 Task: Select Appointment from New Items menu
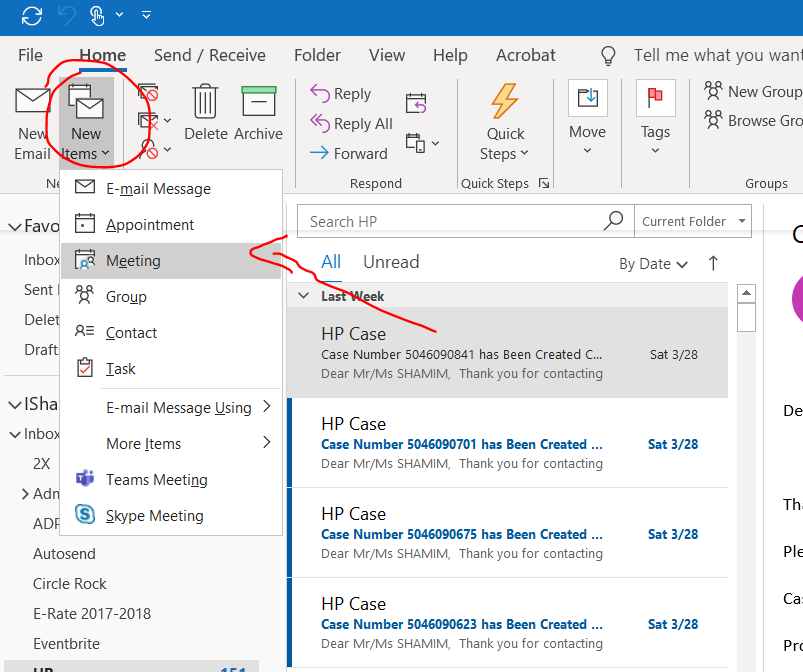tap(171, 225)
